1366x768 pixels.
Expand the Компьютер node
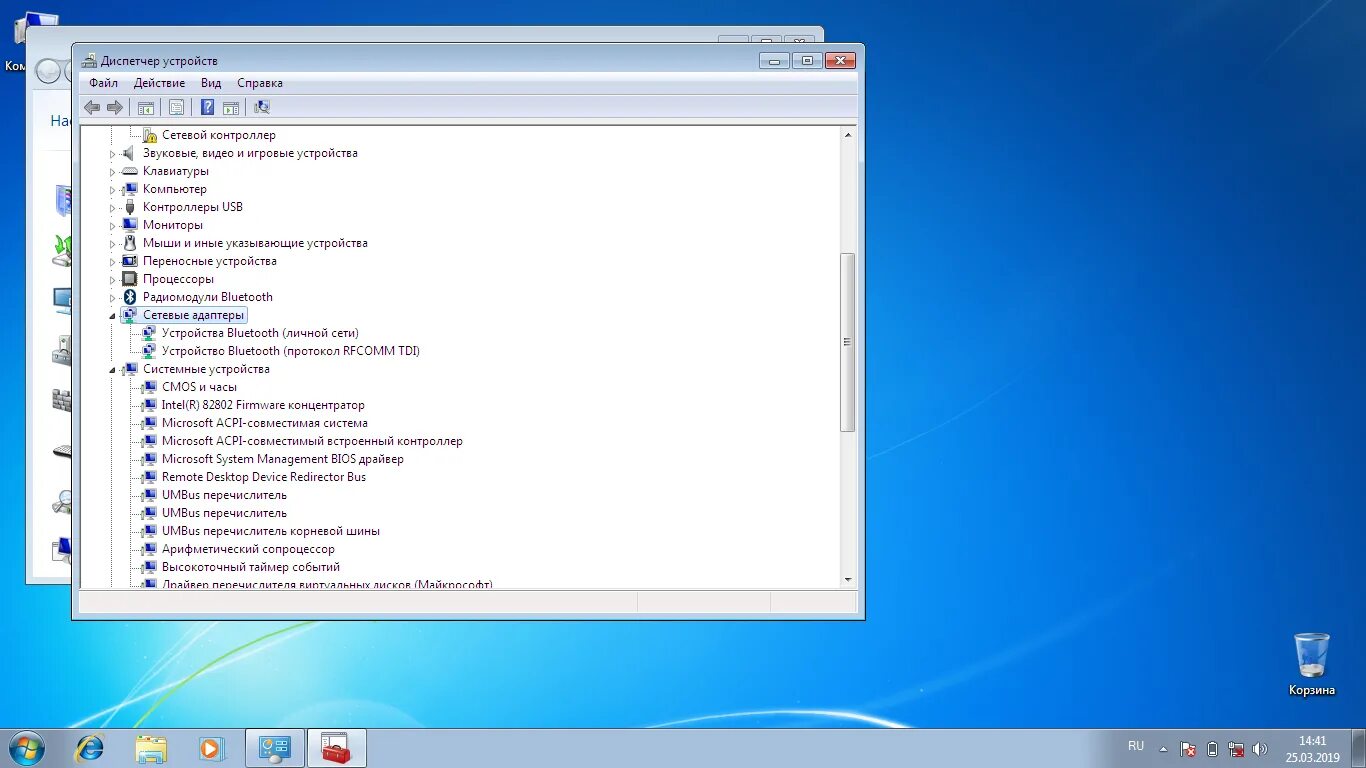coord(113,190)
